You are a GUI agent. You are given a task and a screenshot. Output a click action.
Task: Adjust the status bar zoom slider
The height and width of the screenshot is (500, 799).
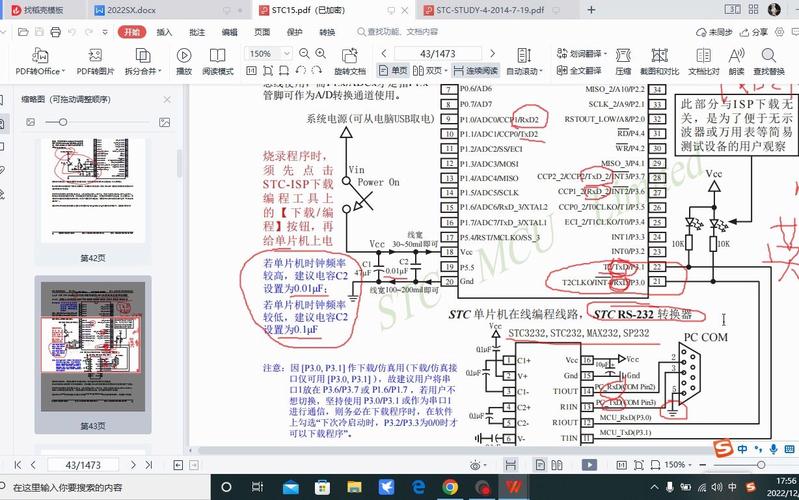coord(761,465)
